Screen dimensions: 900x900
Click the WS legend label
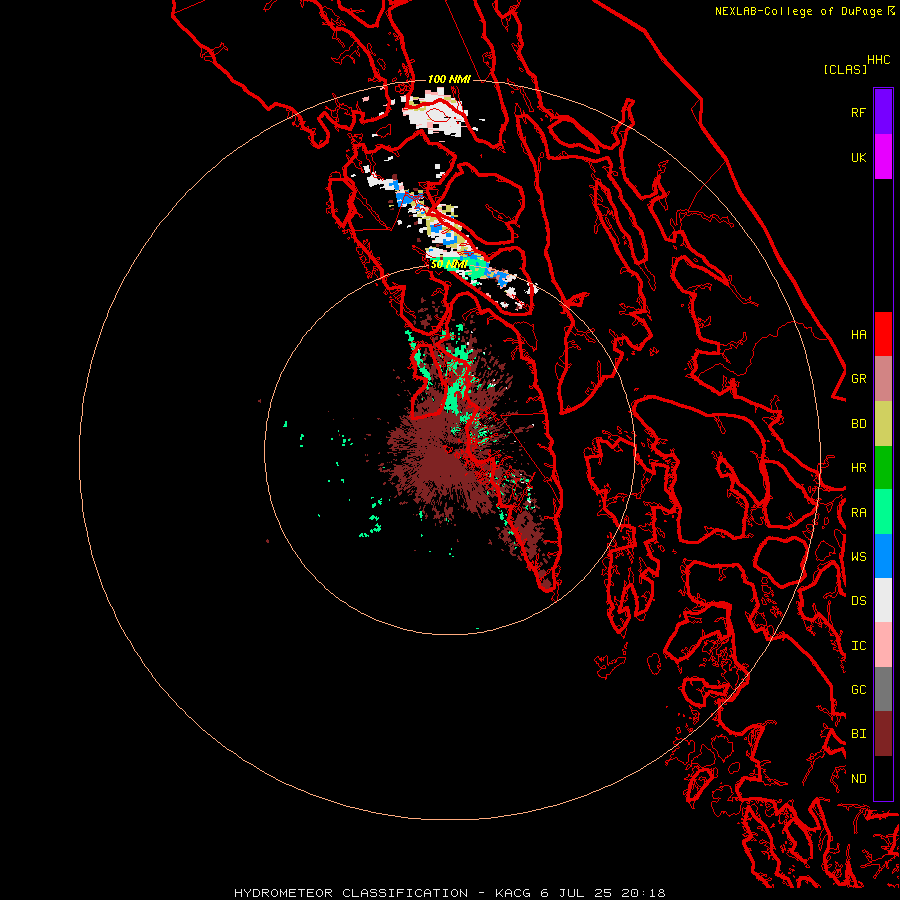[x=858, y=556]
